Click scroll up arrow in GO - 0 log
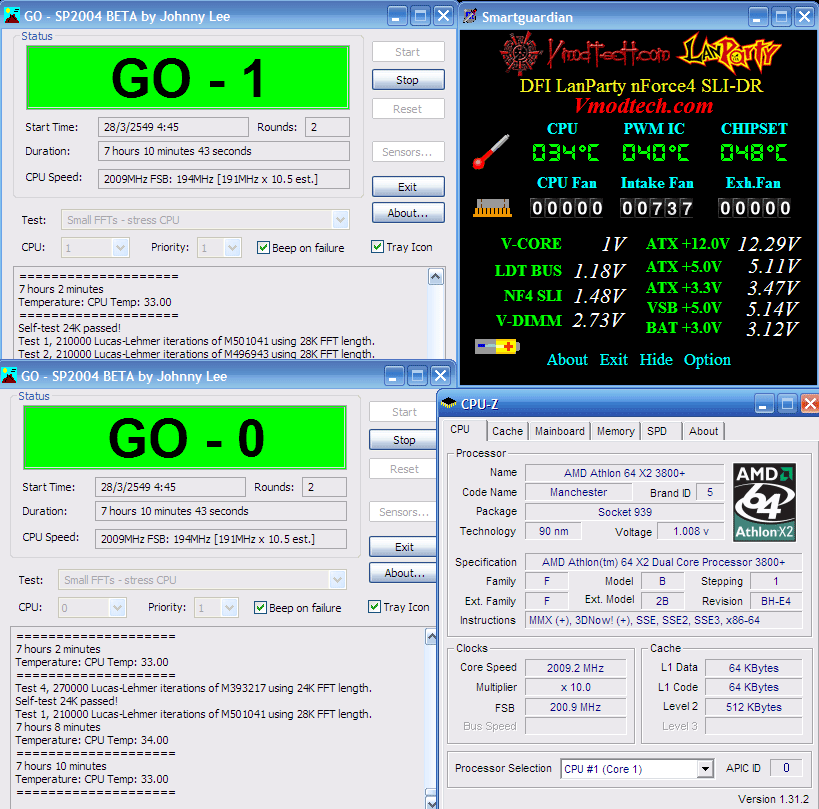Viewport: 819px width, 809px height. (x=431, y=637)
